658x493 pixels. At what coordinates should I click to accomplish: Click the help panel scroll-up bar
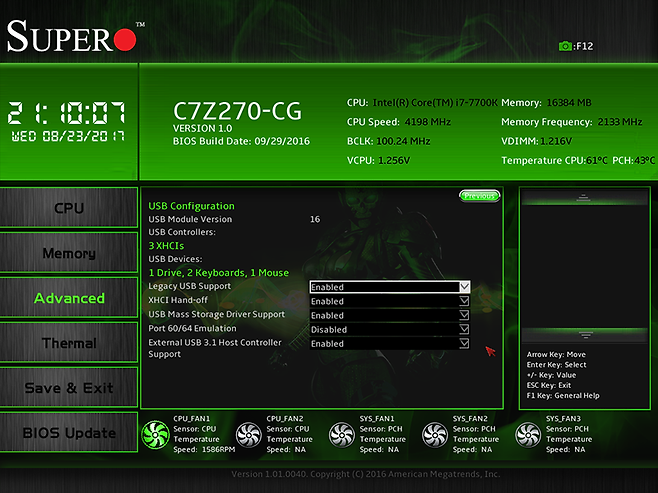tap(584, 198)
